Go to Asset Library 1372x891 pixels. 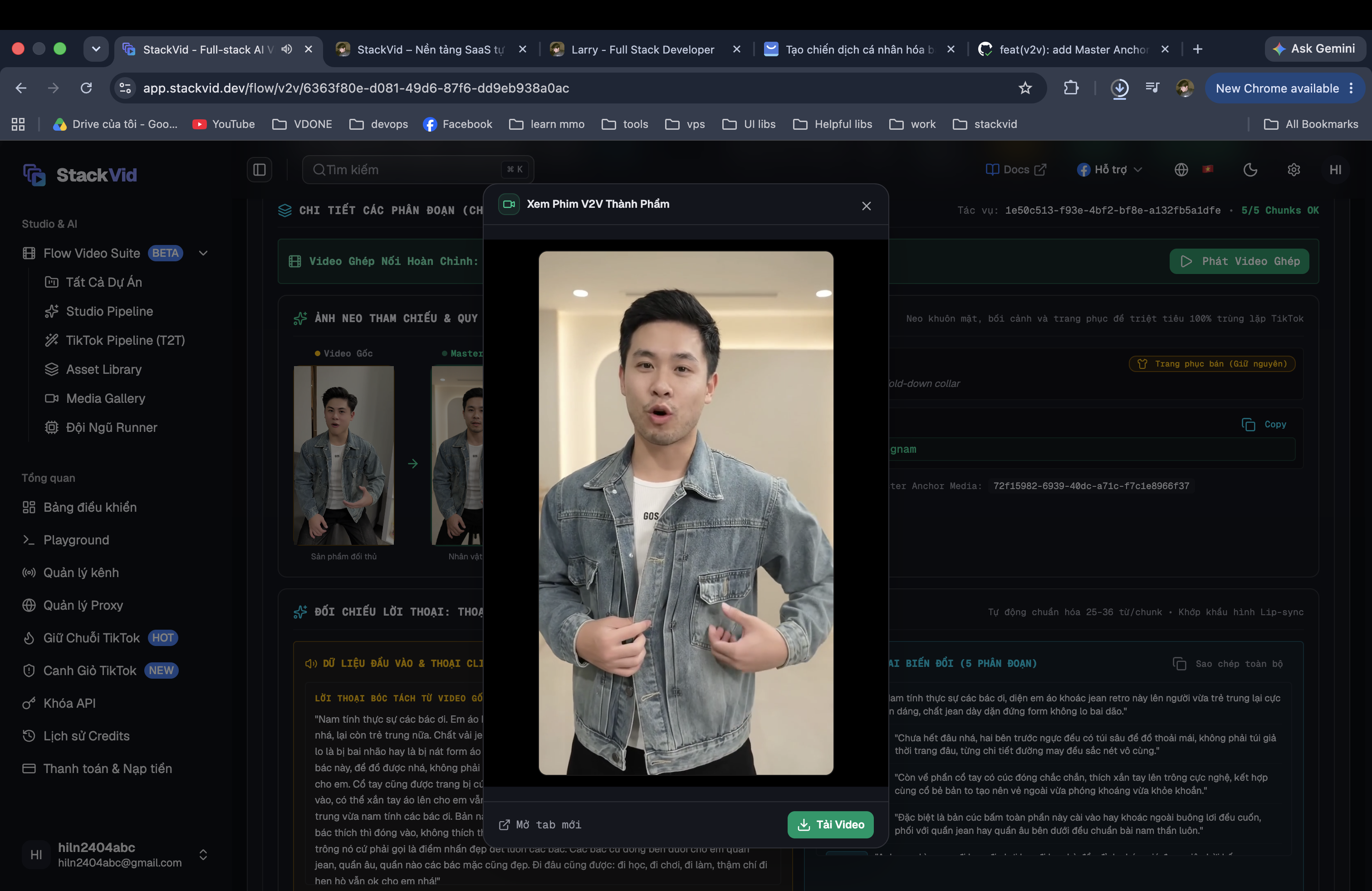(x=103, y=369)
